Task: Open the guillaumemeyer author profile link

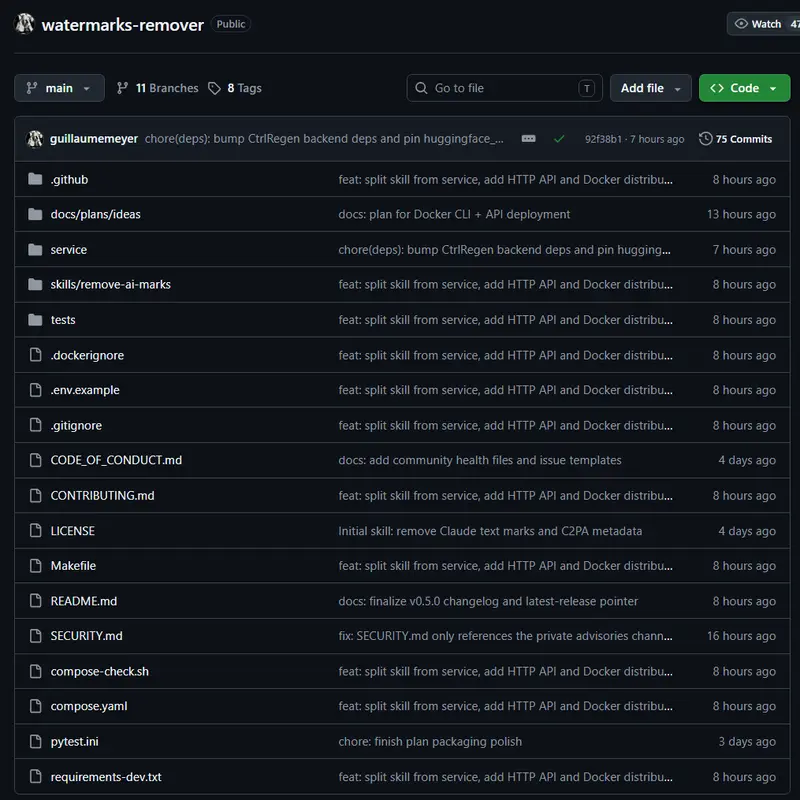Action: pyautogui.click(x=94, y=139)
